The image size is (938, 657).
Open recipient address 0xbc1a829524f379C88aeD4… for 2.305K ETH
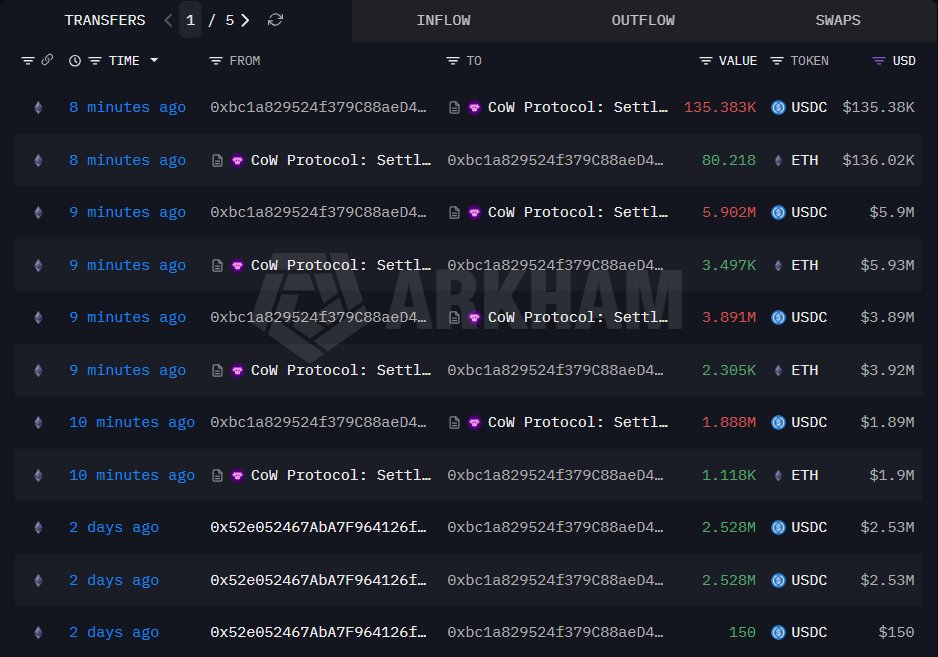(x=555, y=370)
